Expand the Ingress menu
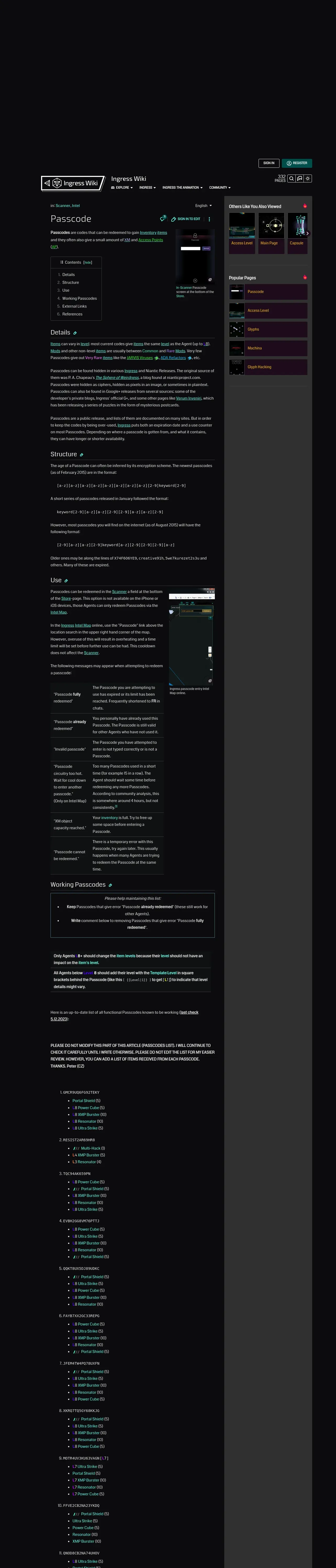Viewport: 336px width, 1568px height. coord(148,187)
